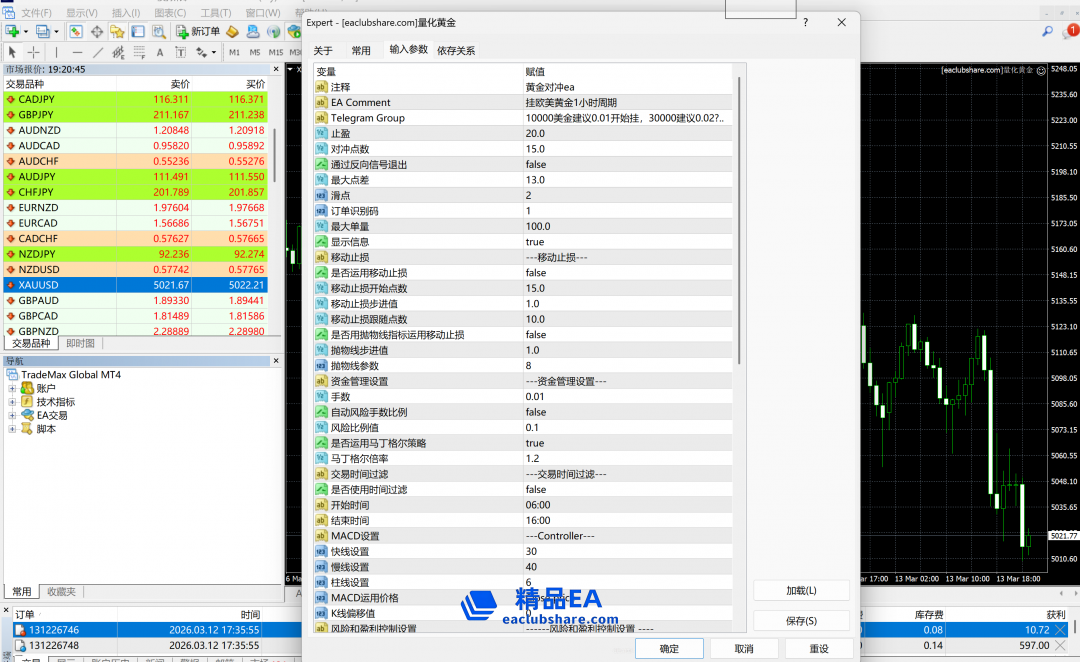The width and height of the screenshot is (1080, 662).
Task: Click the search magnifier icon at top right
Action: 1048,32
